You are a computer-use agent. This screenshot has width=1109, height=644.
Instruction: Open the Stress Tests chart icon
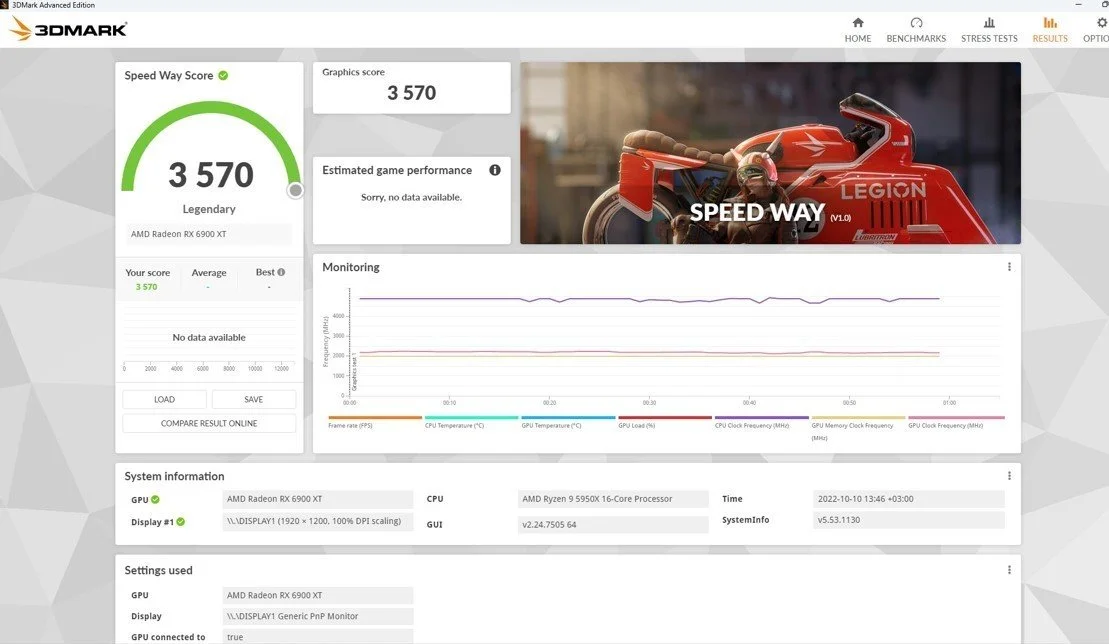pos(989,23)
